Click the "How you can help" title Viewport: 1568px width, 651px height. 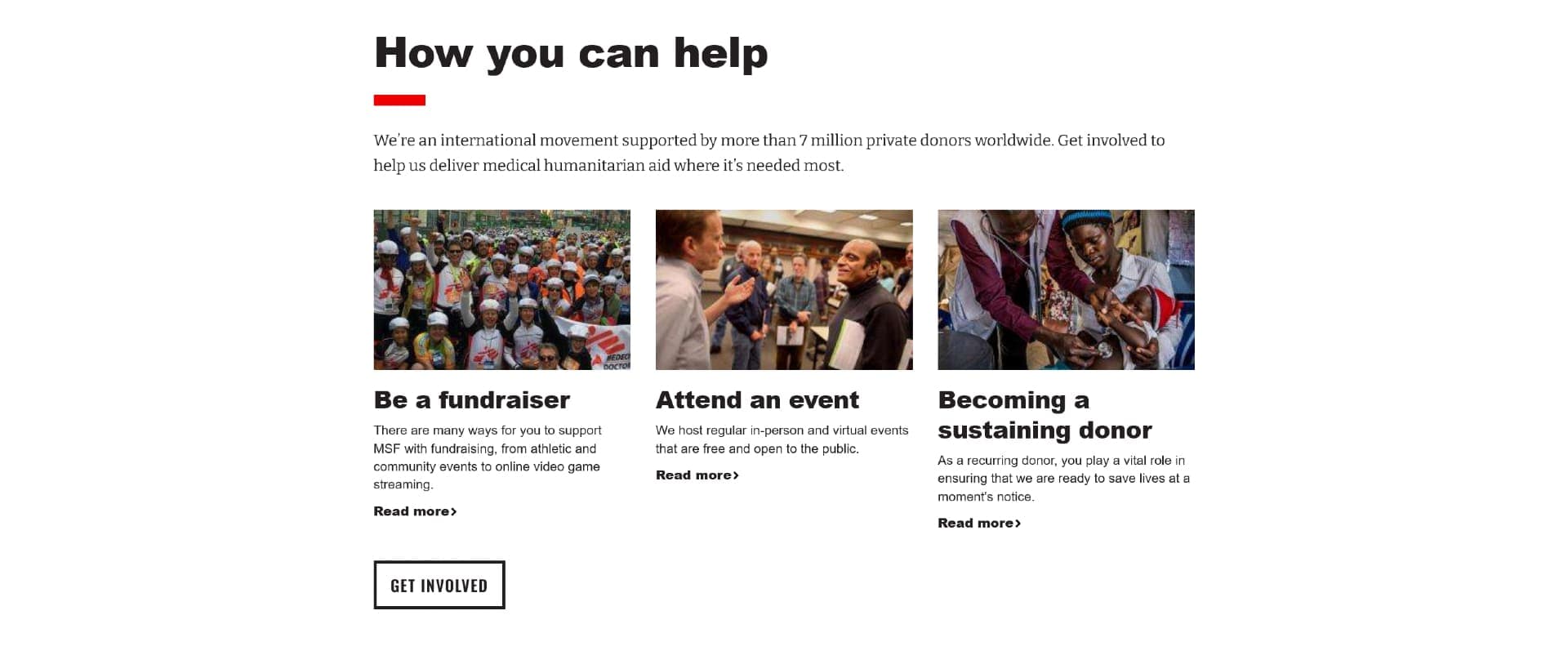570,53
